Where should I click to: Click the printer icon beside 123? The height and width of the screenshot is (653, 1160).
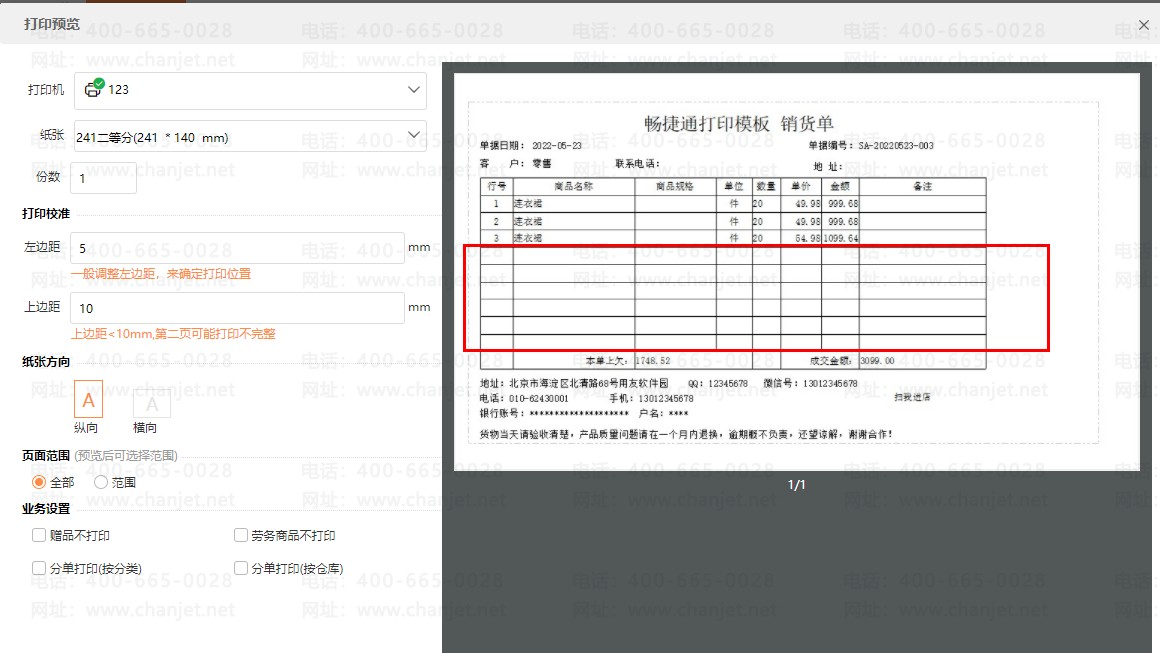94,89
